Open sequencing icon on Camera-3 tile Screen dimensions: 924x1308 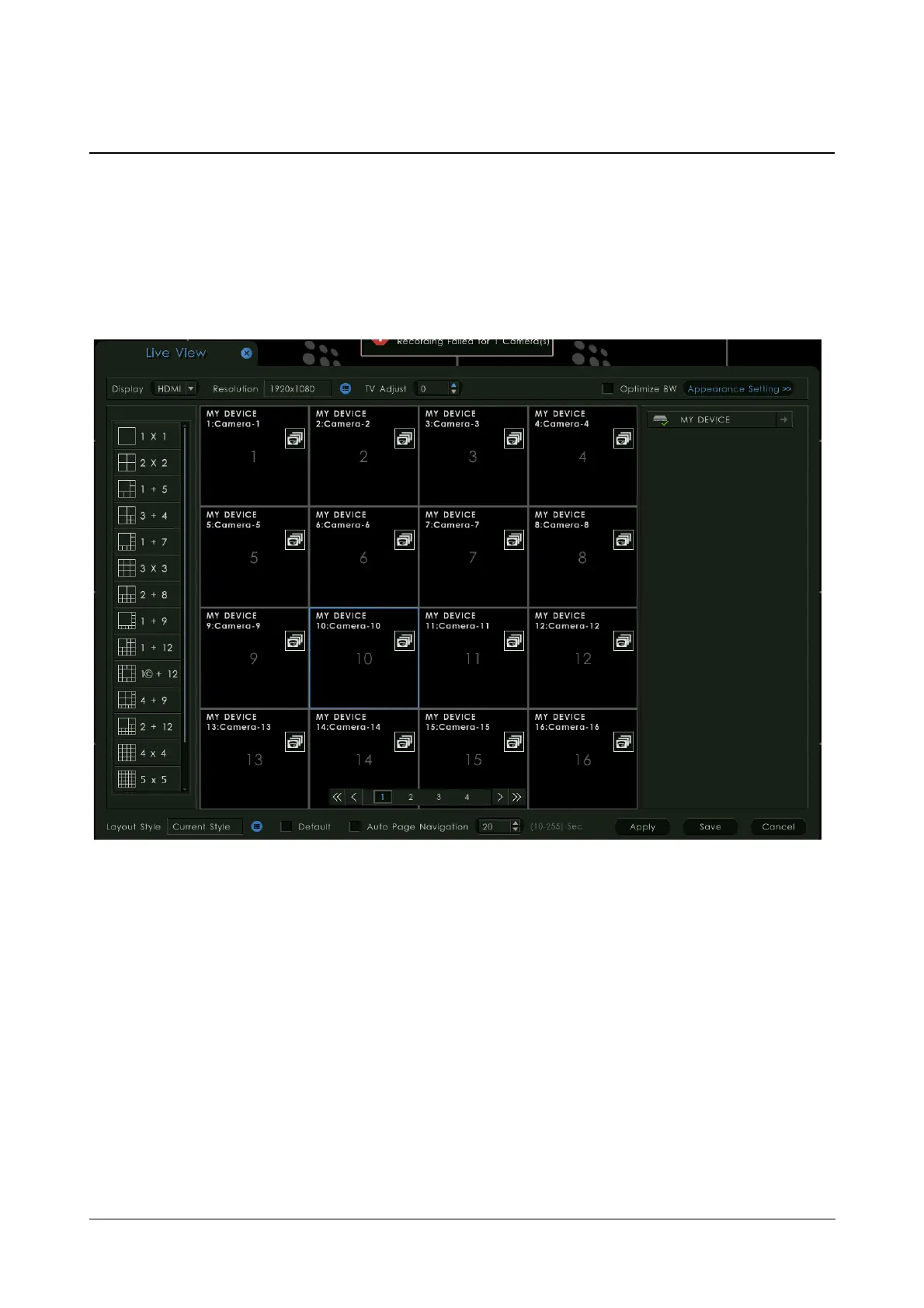(x=514, y=439)
